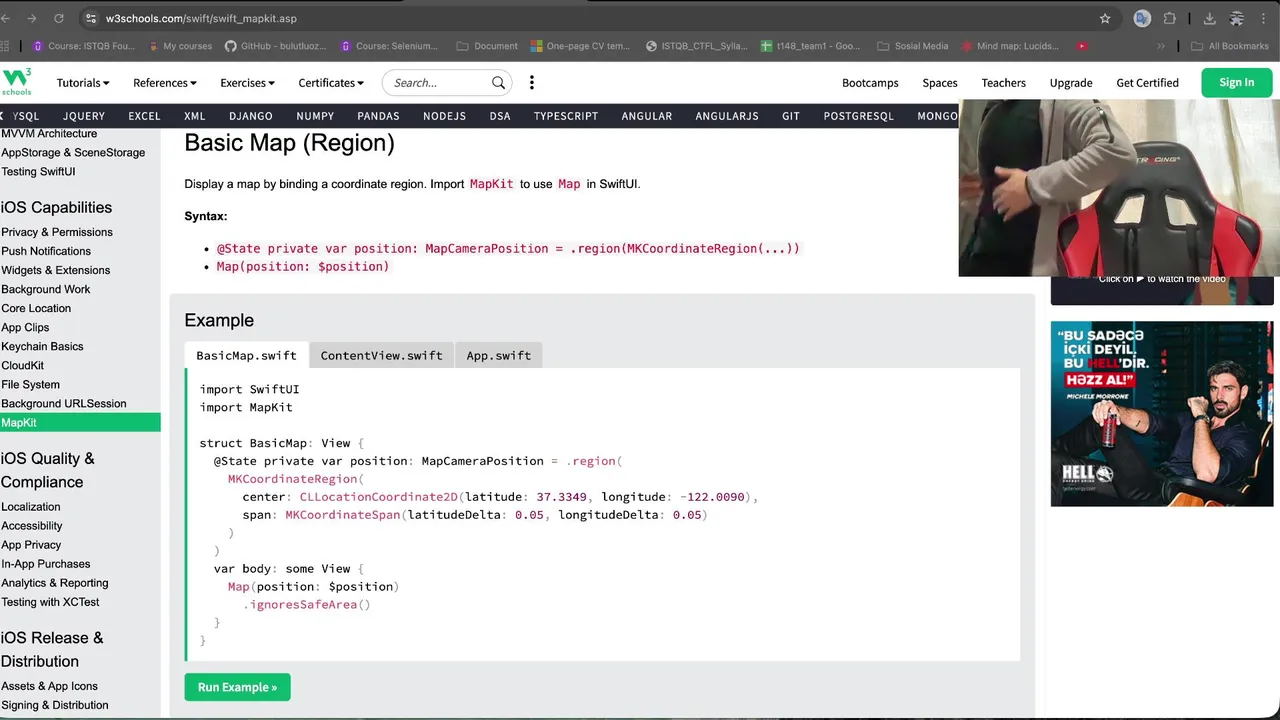Open Teachers in top navigation
Screen dimensions: 1280x720
(x=1003, y=83)
